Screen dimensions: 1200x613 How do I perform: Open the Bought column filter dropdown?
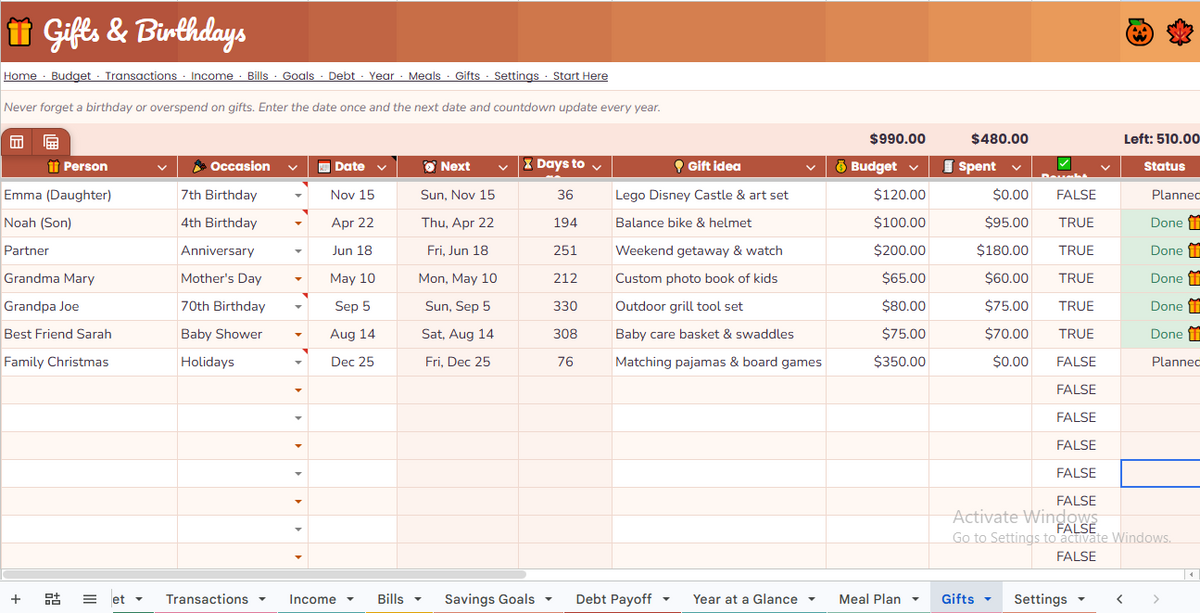[1105, 167]
